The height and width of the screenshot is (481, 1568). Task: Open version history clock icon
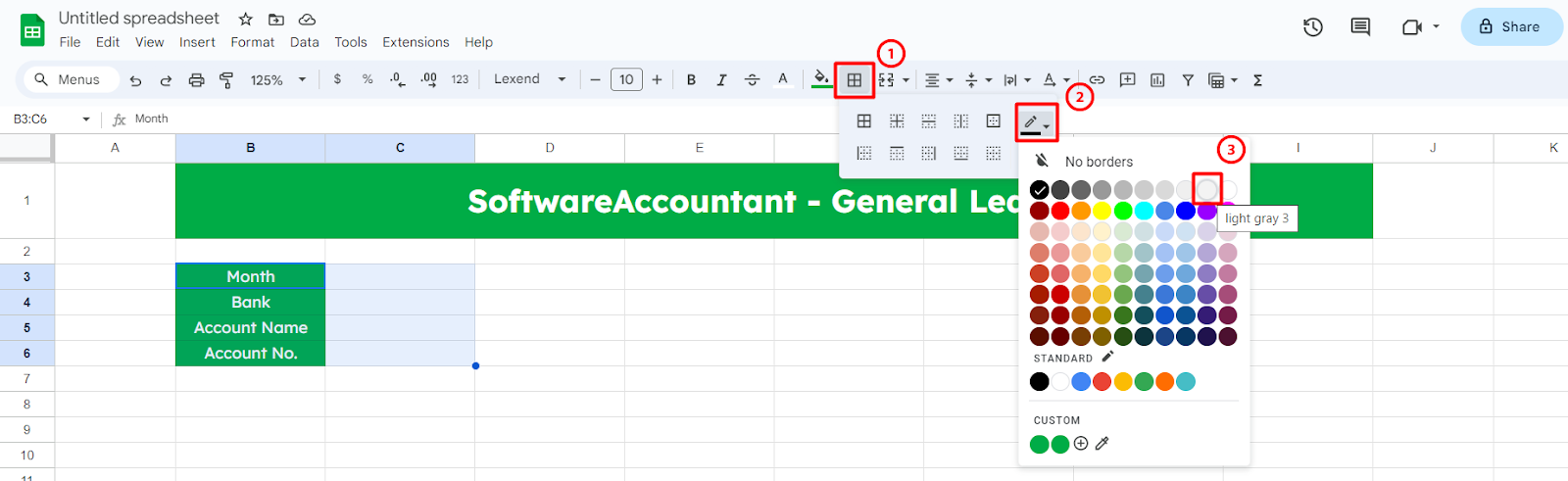1313,27
